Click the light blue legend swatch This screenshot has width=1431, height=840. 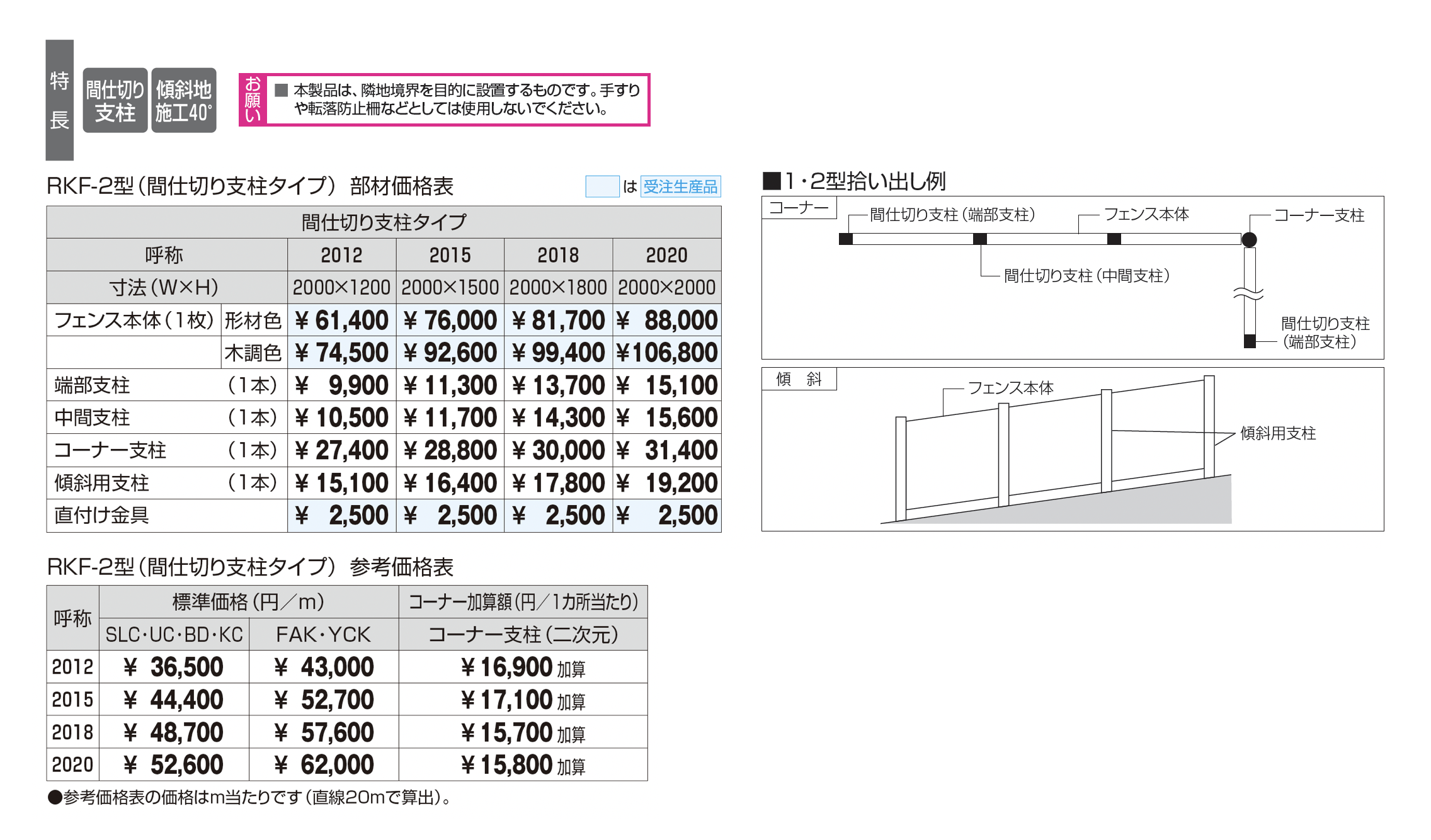tap(602, 186)
